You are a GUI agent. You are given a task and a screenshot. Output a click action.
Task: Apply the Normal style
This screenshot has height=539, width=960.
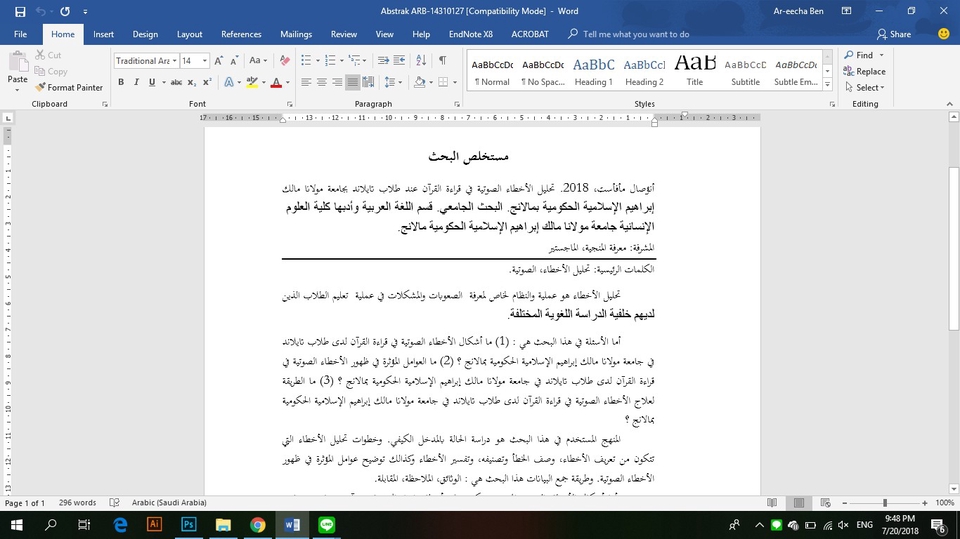(x=492, y=71)
